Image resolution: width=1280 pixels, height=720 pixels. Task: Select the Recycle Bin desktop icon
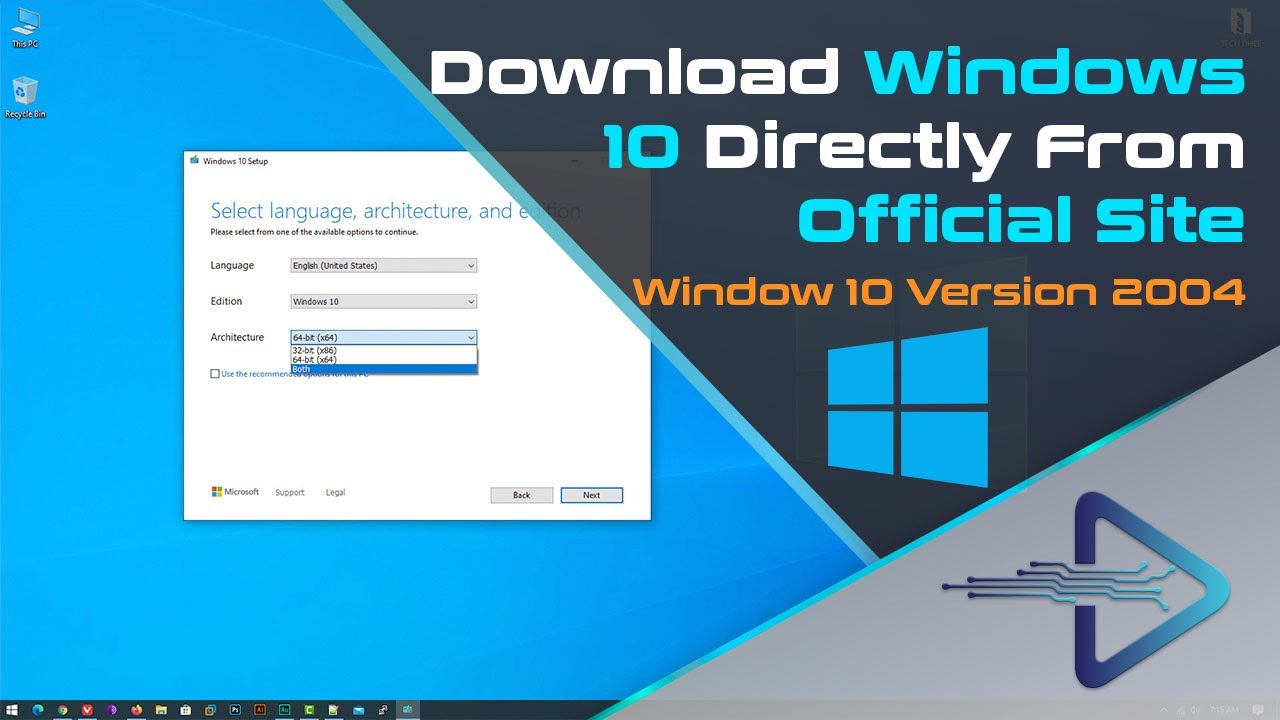26,97
